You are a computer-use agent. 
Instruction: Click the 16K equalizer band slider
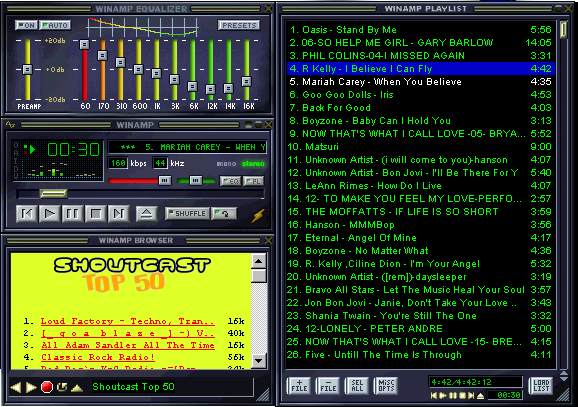coord(247,81)
